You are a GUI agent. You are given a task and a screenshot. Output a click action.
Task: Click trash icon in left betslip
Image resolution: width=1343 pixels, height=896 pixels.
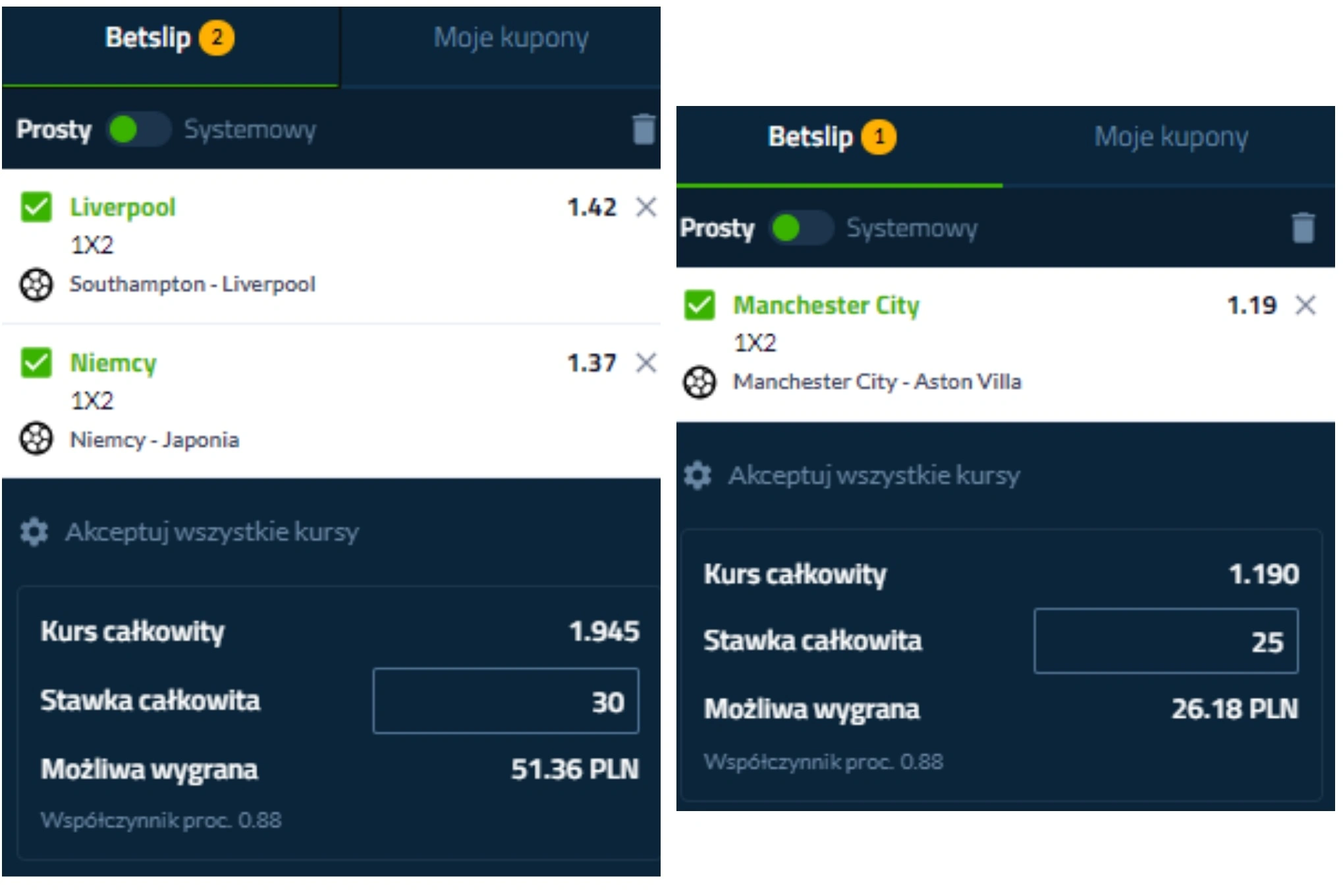644,129
